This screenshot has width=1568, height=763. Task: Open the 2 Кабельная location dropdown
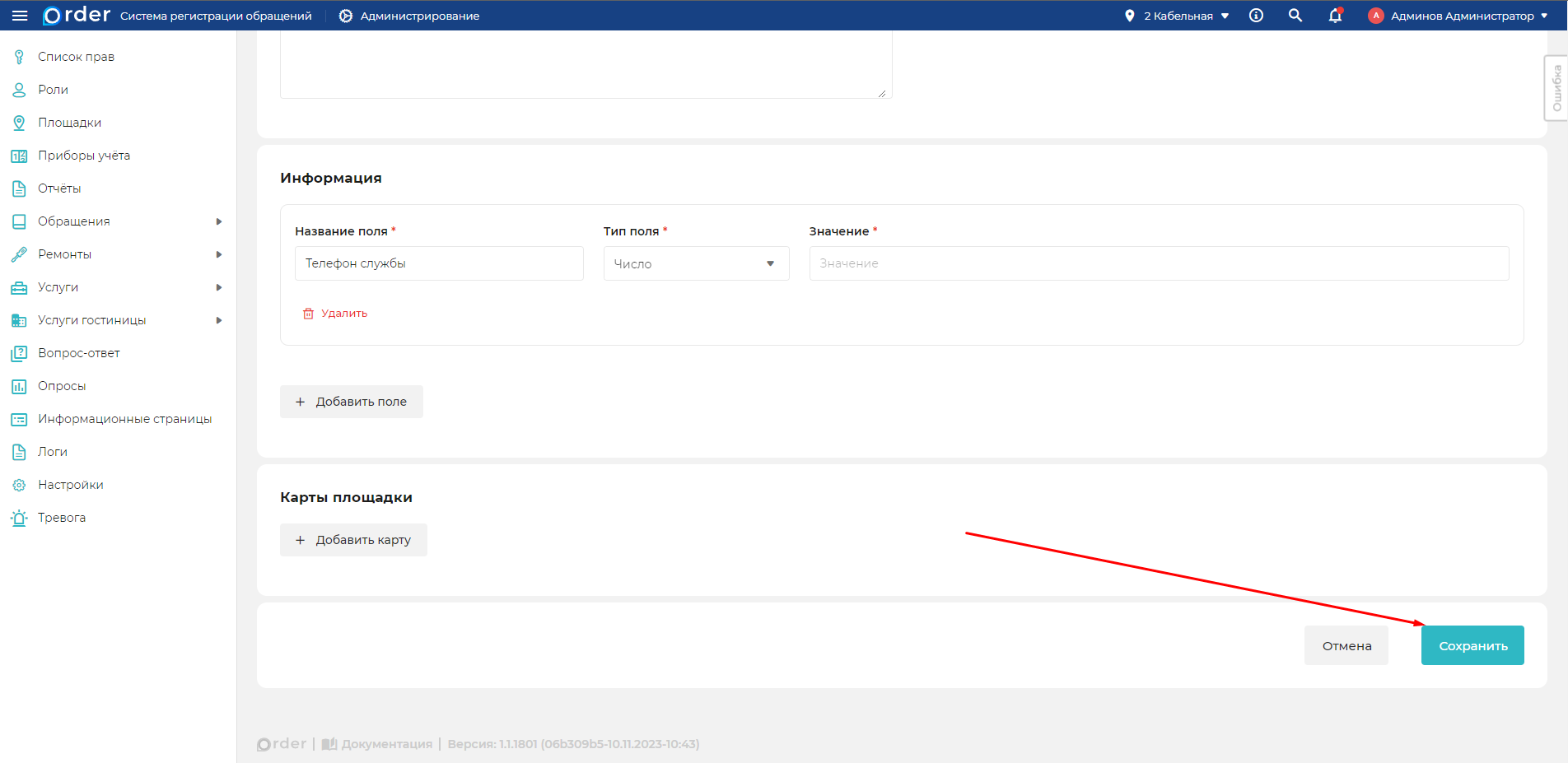click(1178, 16)
